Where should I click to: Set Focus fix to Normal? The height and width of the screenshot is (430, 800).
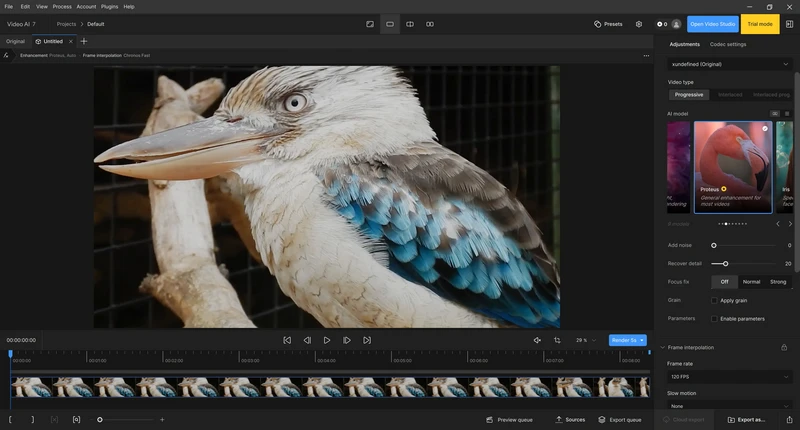click(x=751, y=282)
